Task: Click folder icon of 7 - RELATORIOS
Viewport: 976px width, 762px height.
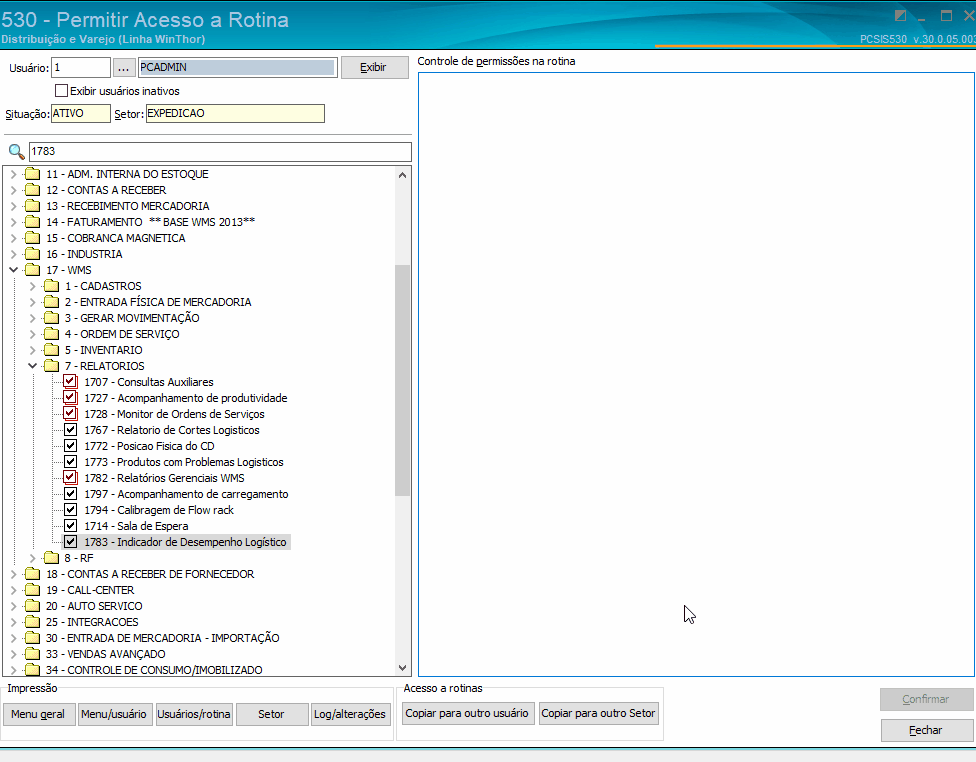Action: point(52,366)
